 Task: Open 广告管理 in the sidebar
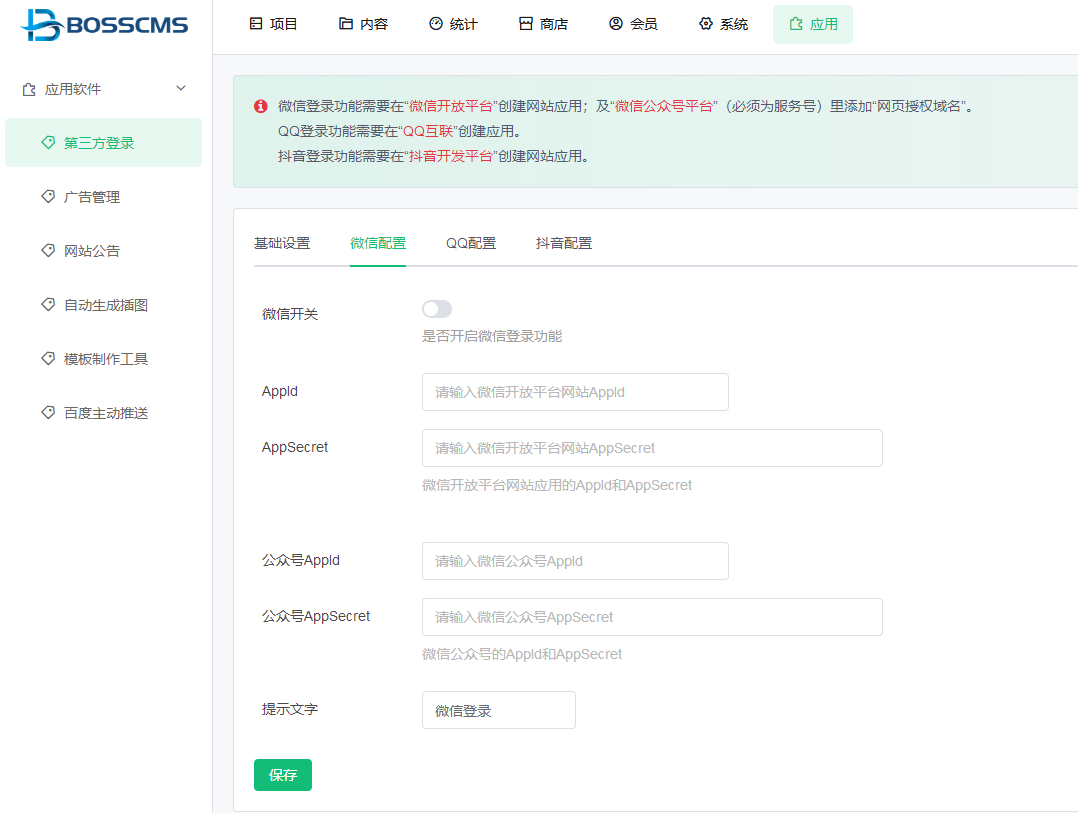[x=92, y=197]
